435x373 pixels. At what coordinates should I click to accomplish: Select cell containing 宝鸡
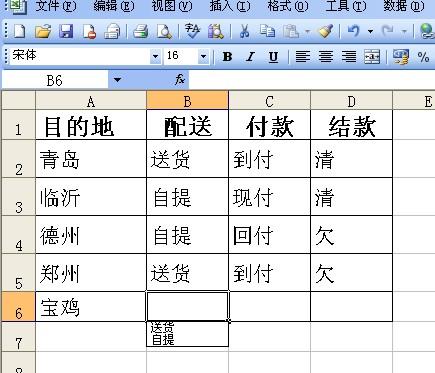[91, 307]
